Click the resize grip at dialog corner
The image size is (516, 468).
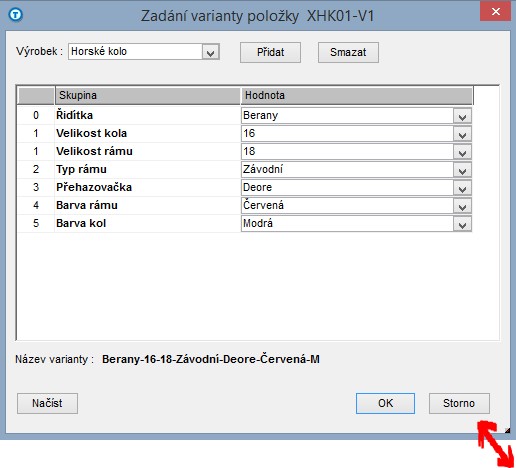[507, 430]
